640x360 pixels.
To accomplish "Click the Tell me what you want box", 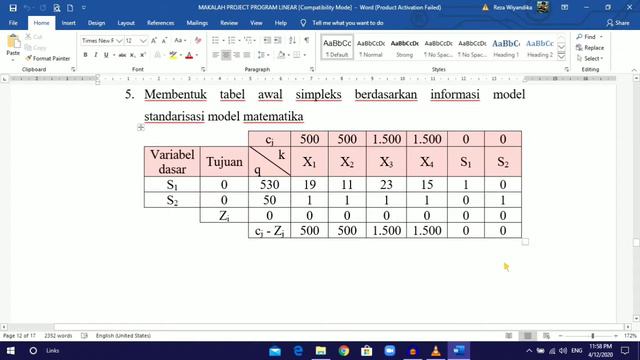I will [x=347, y=23].
